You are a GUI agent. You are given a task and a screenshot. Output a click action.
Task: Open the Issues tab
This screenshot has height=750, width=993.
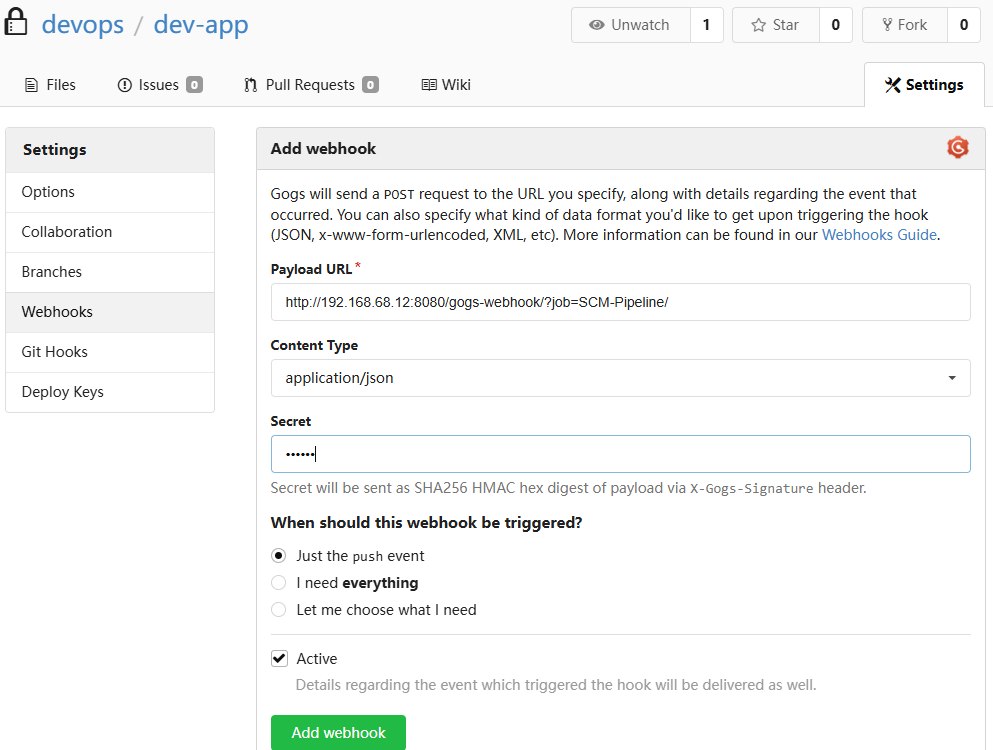[160, 85]
